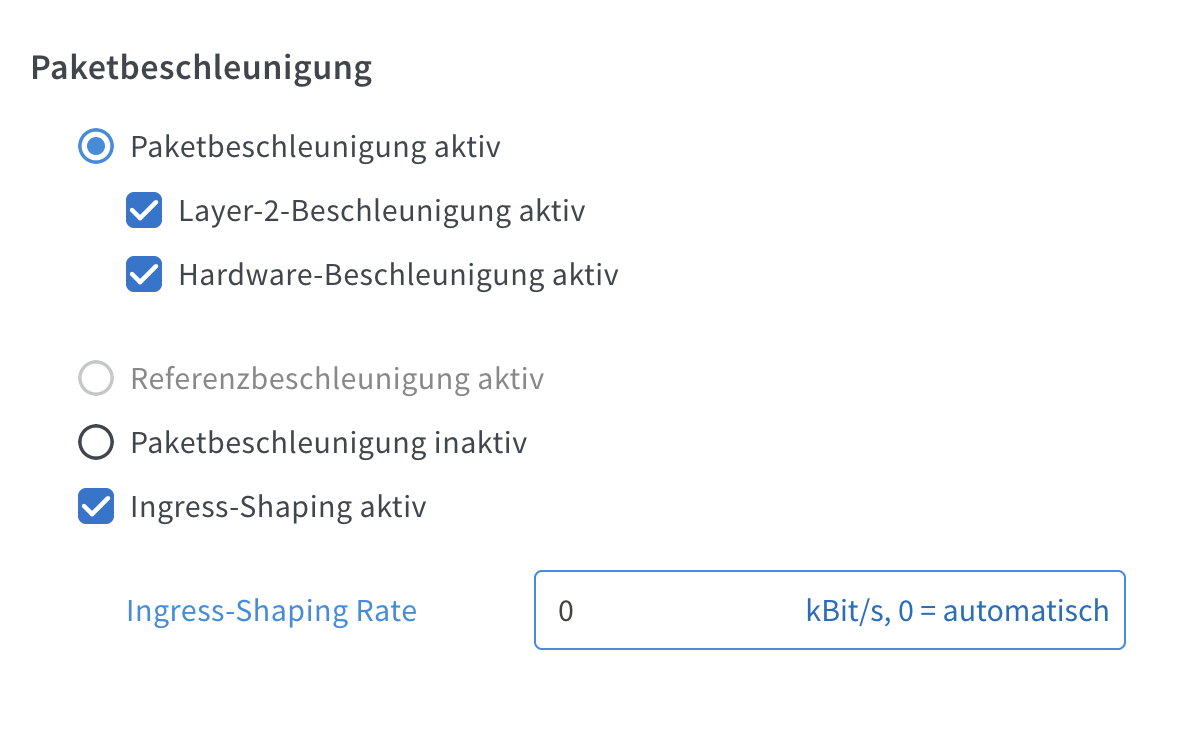The width and height of the screenshot is (1180, 756).
Task: Disable the "Ingress-Shaping aktiv" checkbox
Action: pos(95,506)
